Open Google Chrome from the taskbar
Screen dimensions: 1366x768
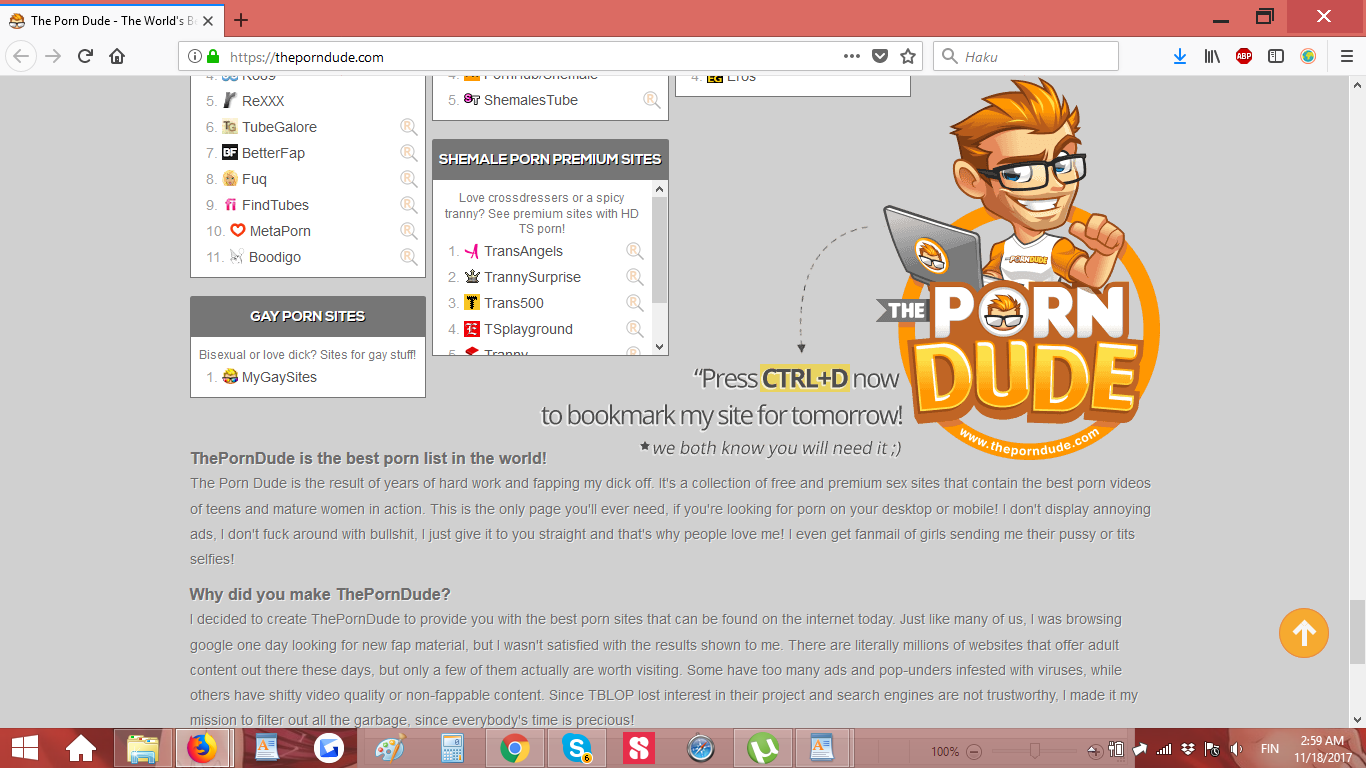pos(515,748)
